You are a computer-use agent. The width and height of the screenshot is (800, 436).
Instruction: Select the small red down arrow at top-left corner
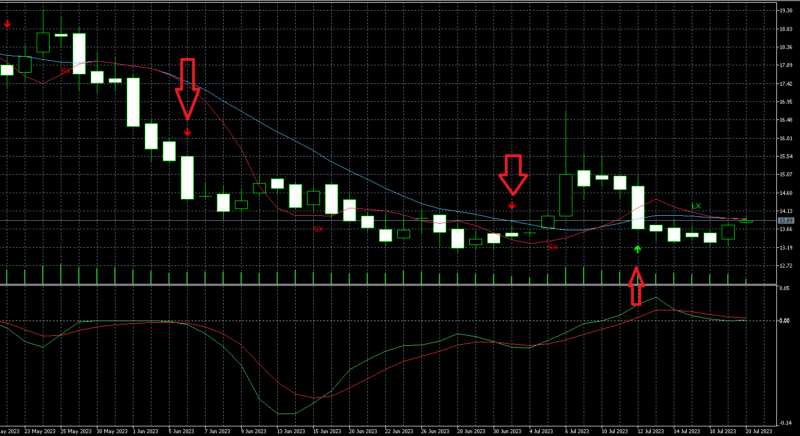tap(8, 24)
